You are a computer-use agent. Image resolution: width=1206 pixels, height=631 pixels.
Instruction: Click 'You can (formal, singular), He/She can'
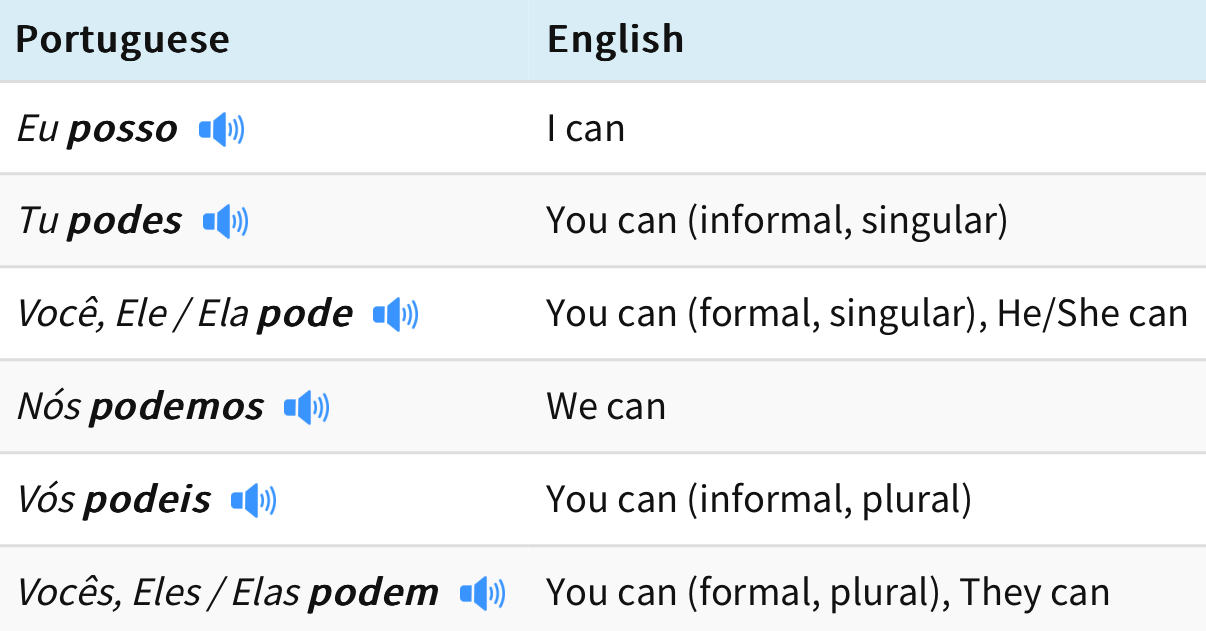[867, 314]
